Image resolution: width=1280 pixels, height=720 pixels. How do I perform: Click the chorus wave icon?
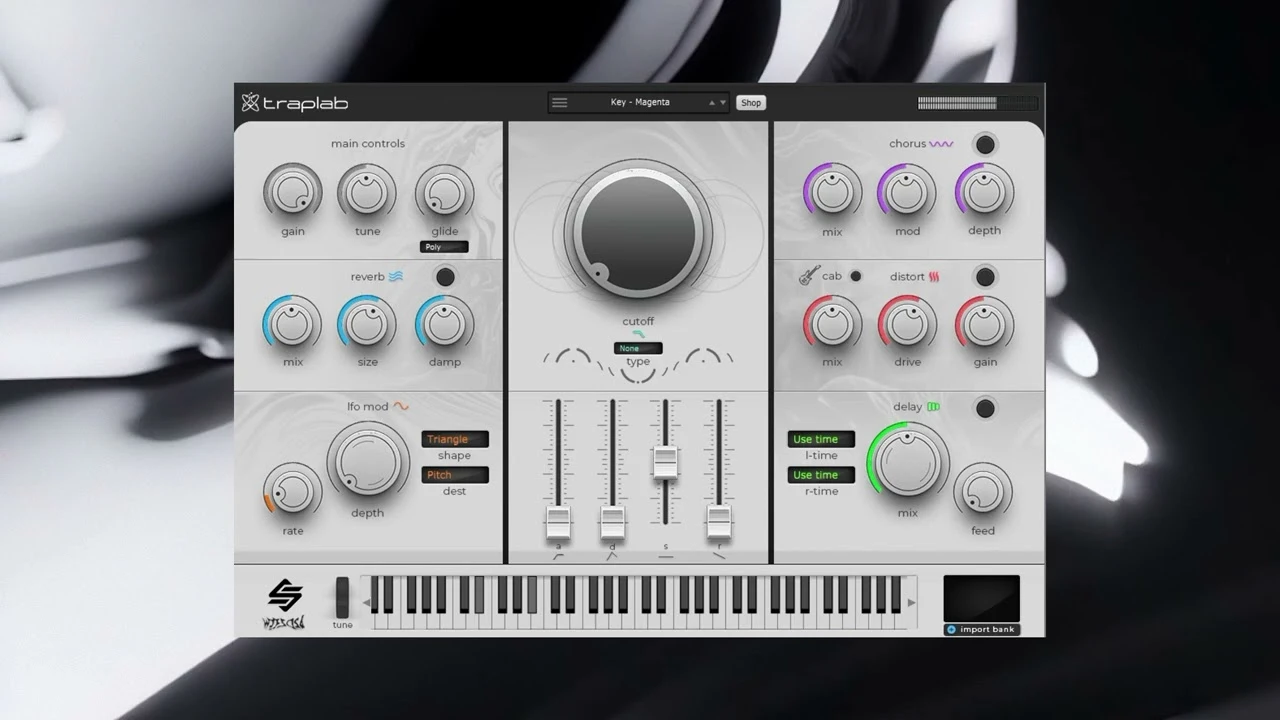[941, 144]
